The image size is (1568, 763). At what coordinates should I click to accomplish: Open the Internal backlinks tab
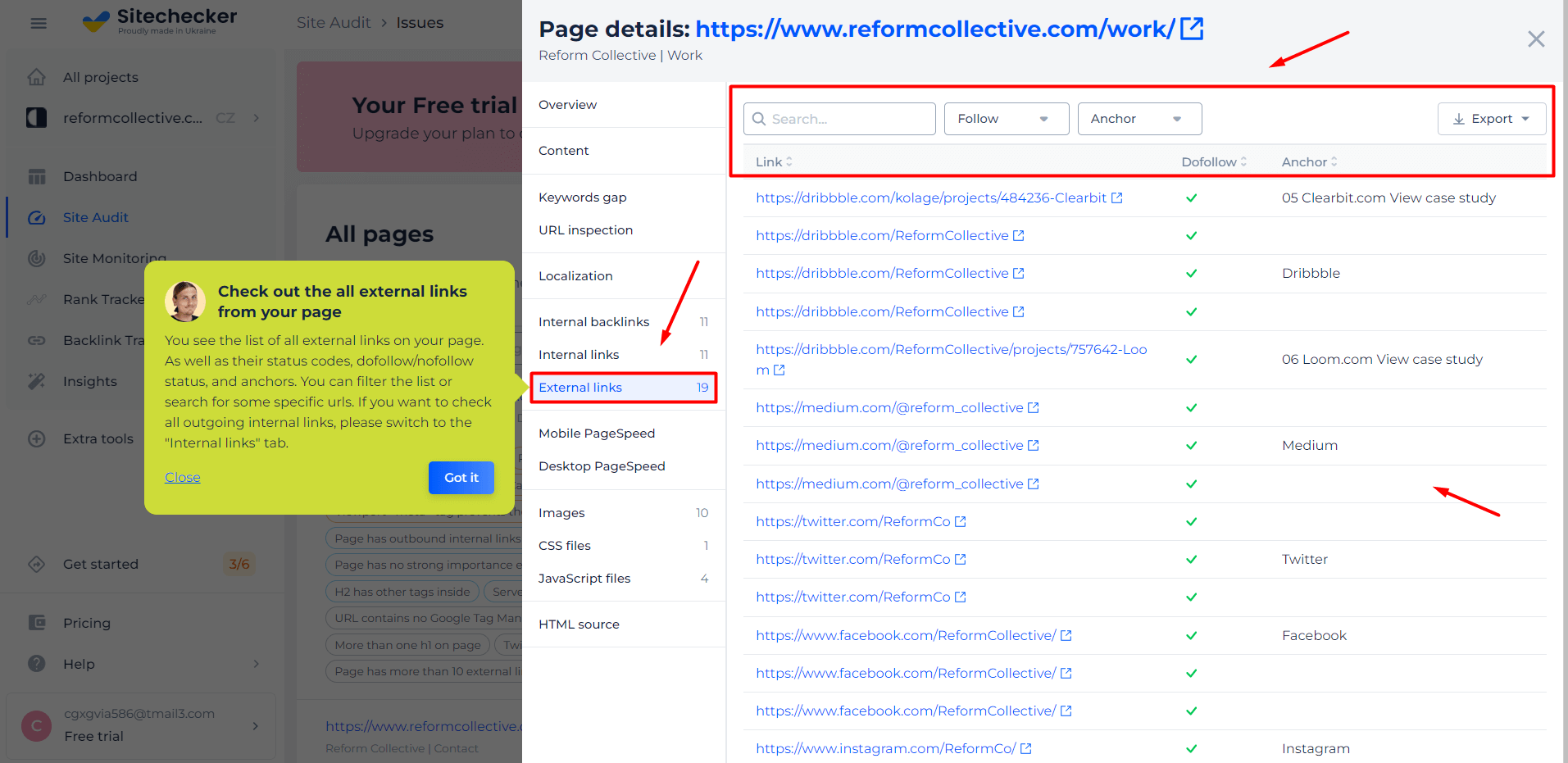[x=624, y=322]
